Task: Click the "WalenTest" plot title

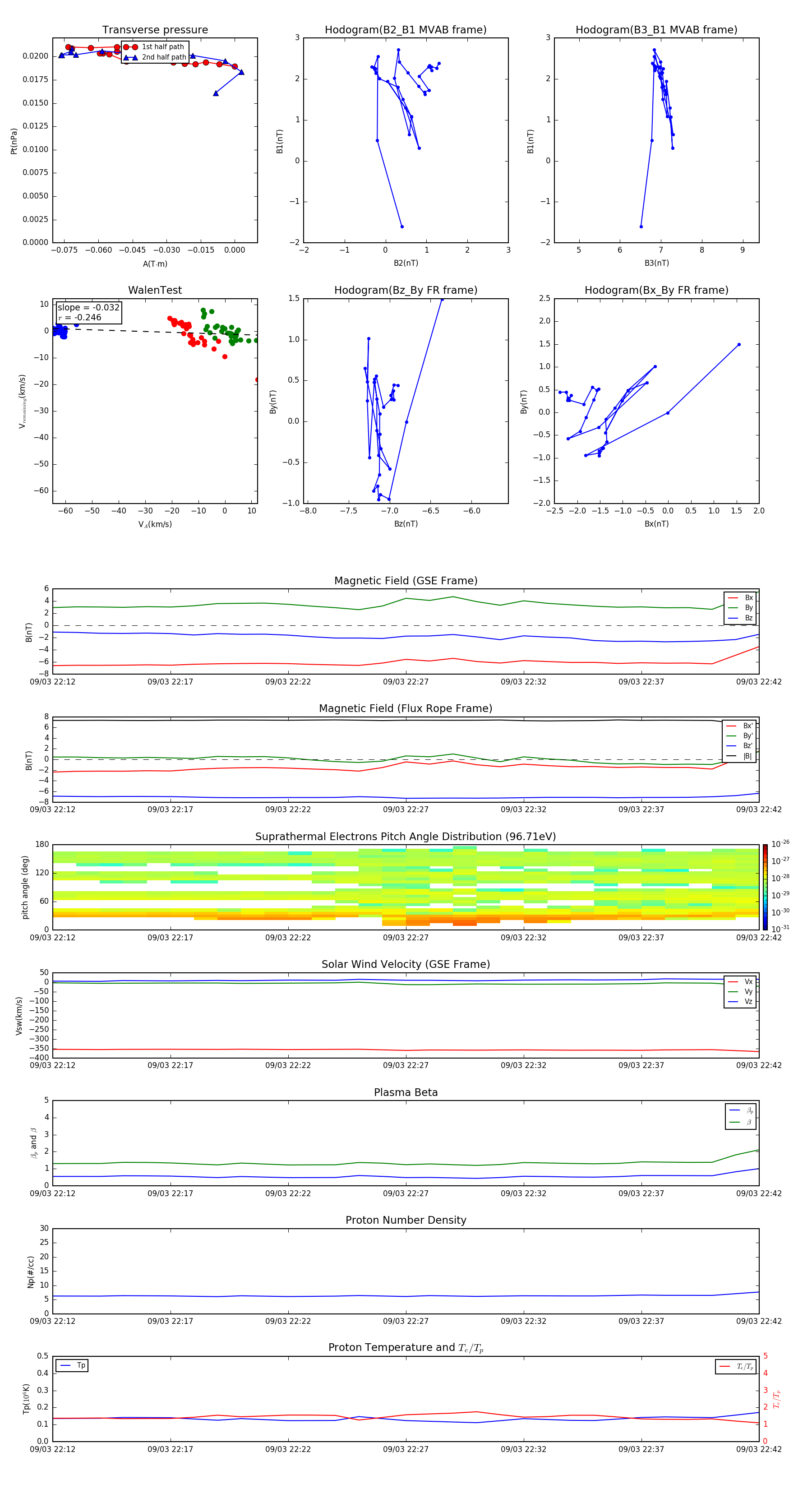Action: 155,290
